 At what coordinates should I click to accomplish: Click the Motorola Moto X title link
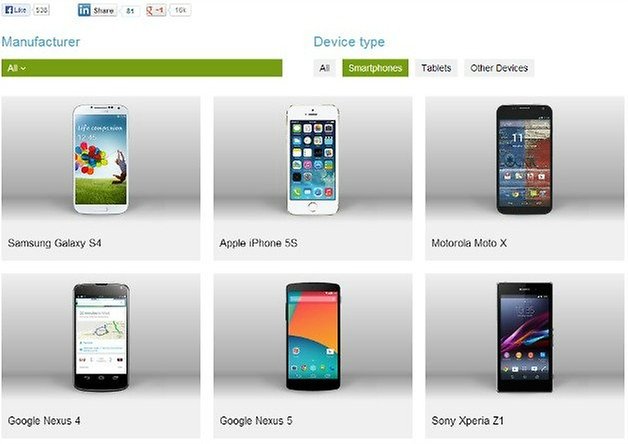point(469,243)
